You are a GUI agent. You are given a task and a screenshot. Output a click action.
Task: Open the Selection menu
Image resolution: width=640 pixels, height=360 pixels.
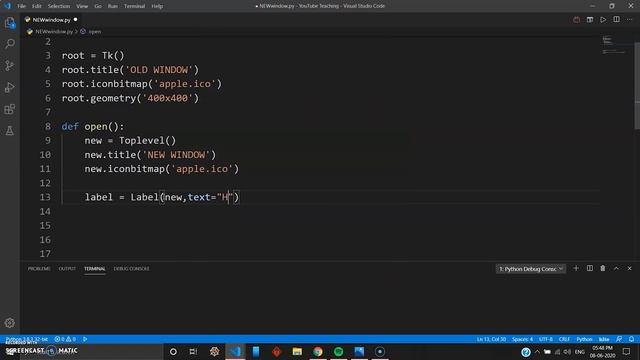tap(59, 6)
